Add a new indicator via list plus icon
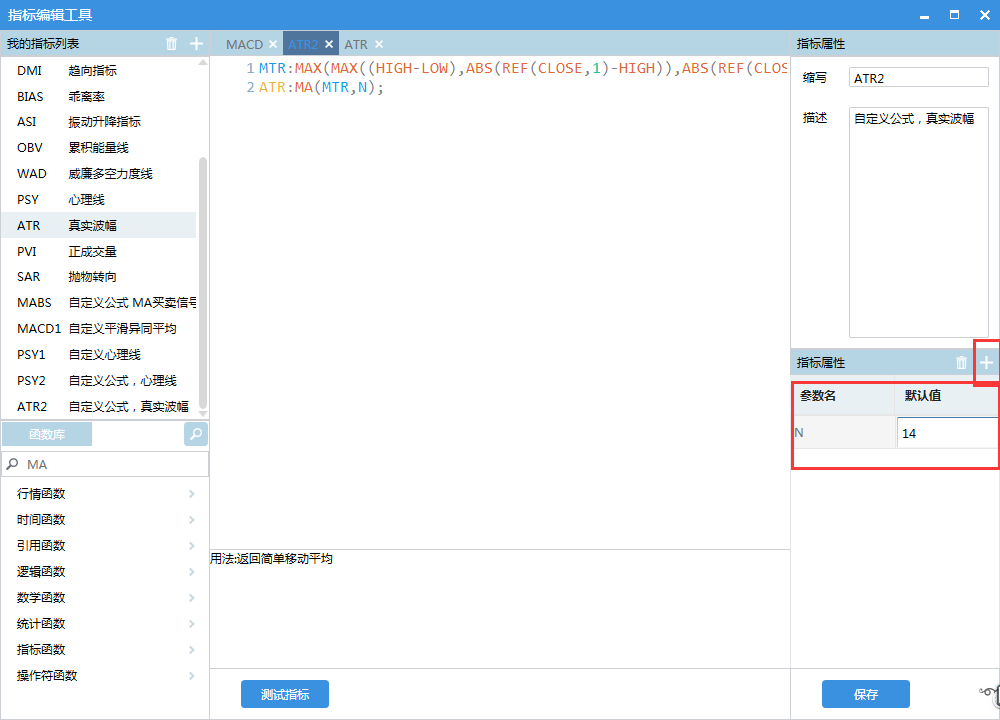This screenshot has width=1000, height=720. [197, 44]
